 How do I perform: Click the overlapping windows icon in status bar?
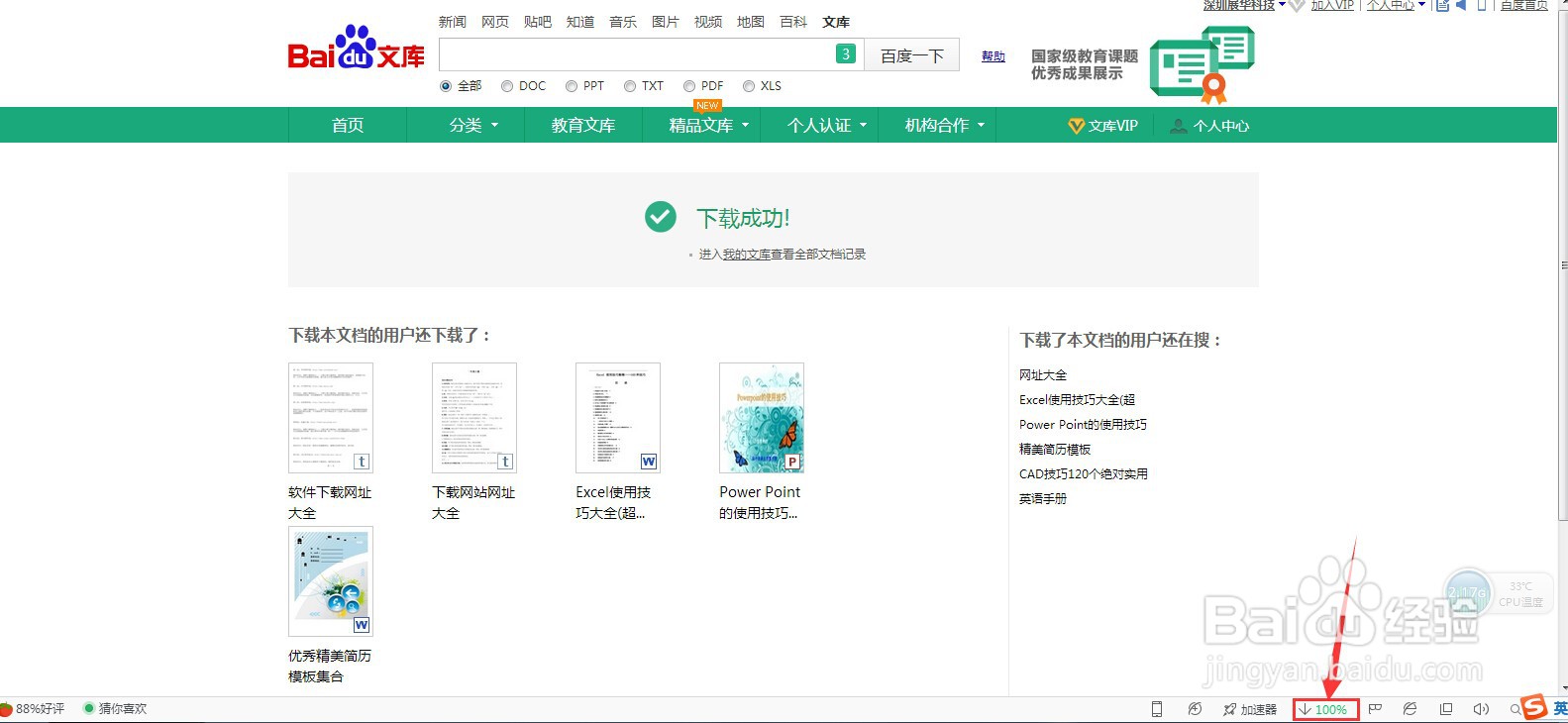1446,709
